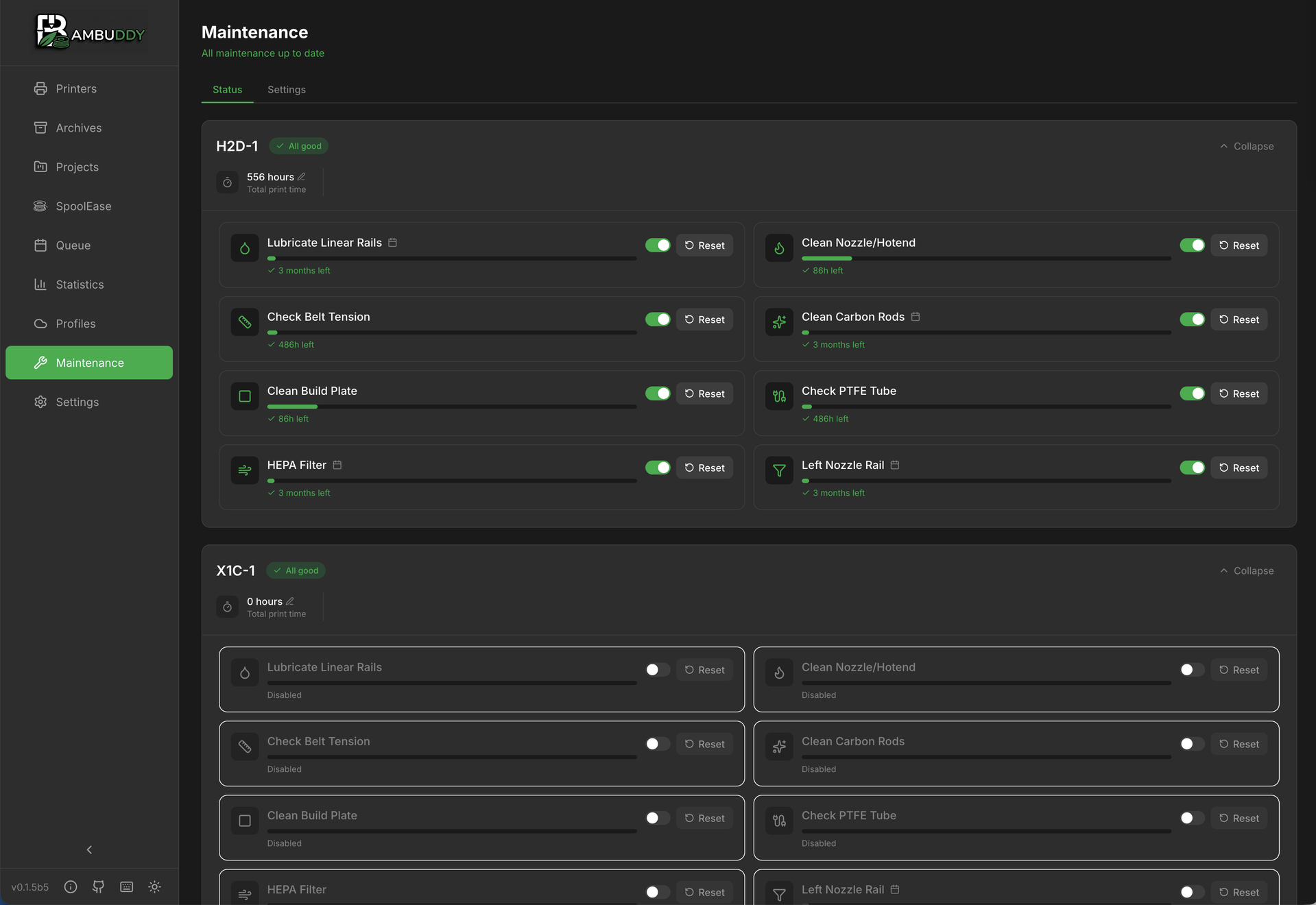Click the GitHub icon in the footer
The width and height of the screenshot is (1316, 905).
99,886
